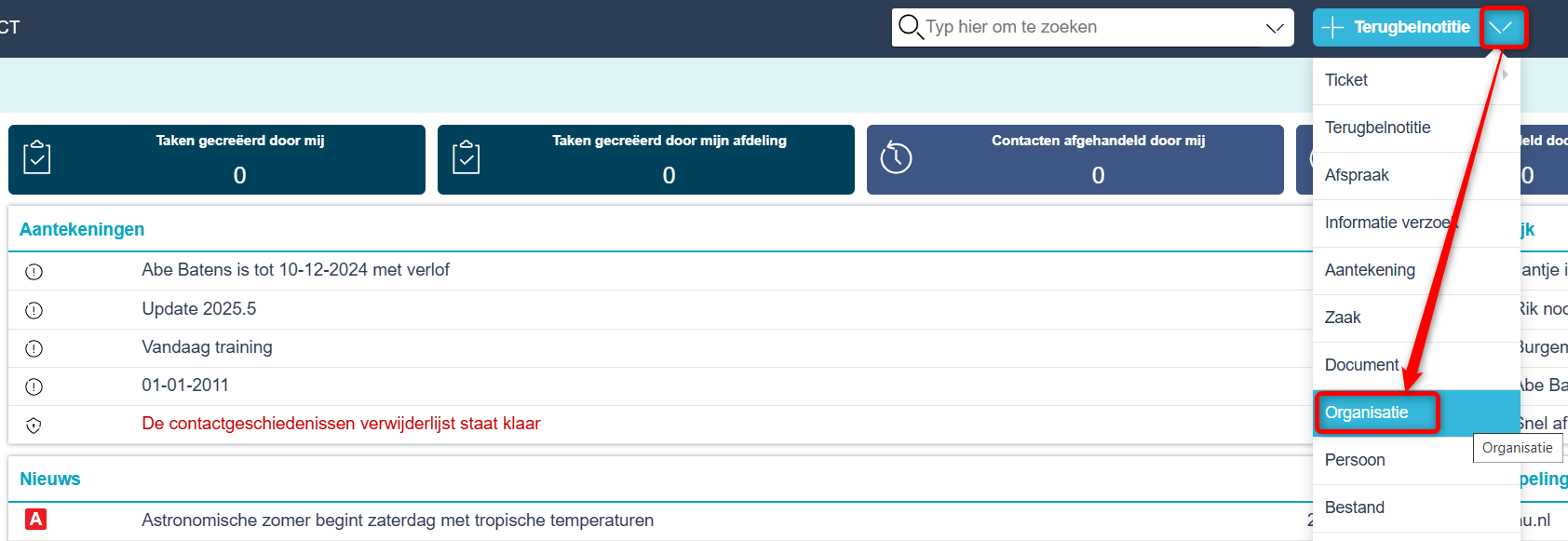Open Astronomische zomer news article
The height and width of the screenshot is (541, 1568).
click(398, 521)
